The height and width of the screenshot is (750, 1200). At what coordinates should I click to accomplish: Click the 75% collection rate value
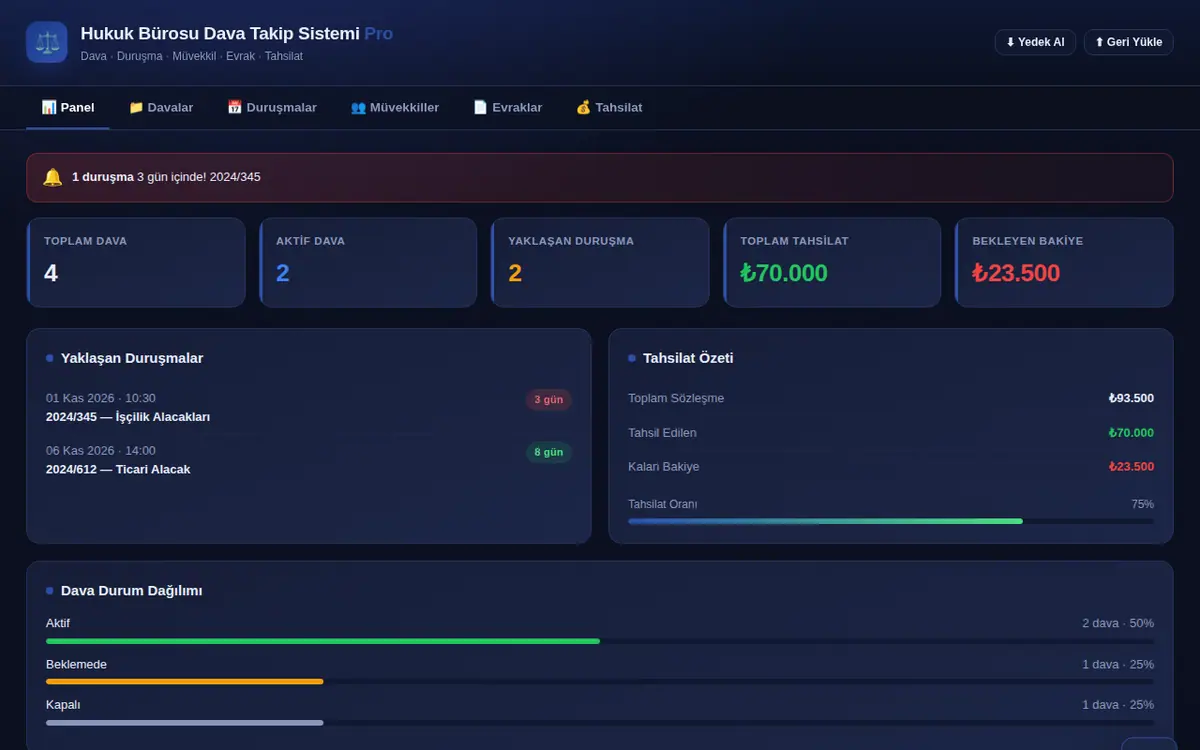[1142, 504]
